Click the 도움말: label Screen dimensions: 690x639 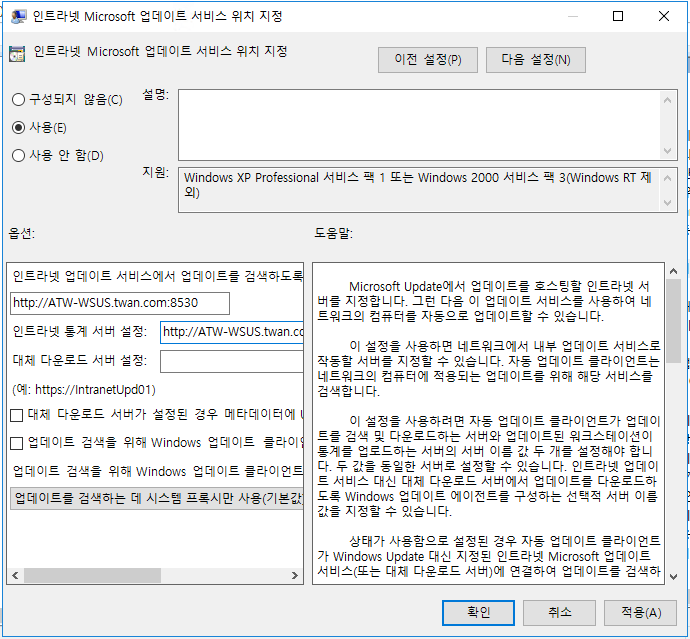334,233
